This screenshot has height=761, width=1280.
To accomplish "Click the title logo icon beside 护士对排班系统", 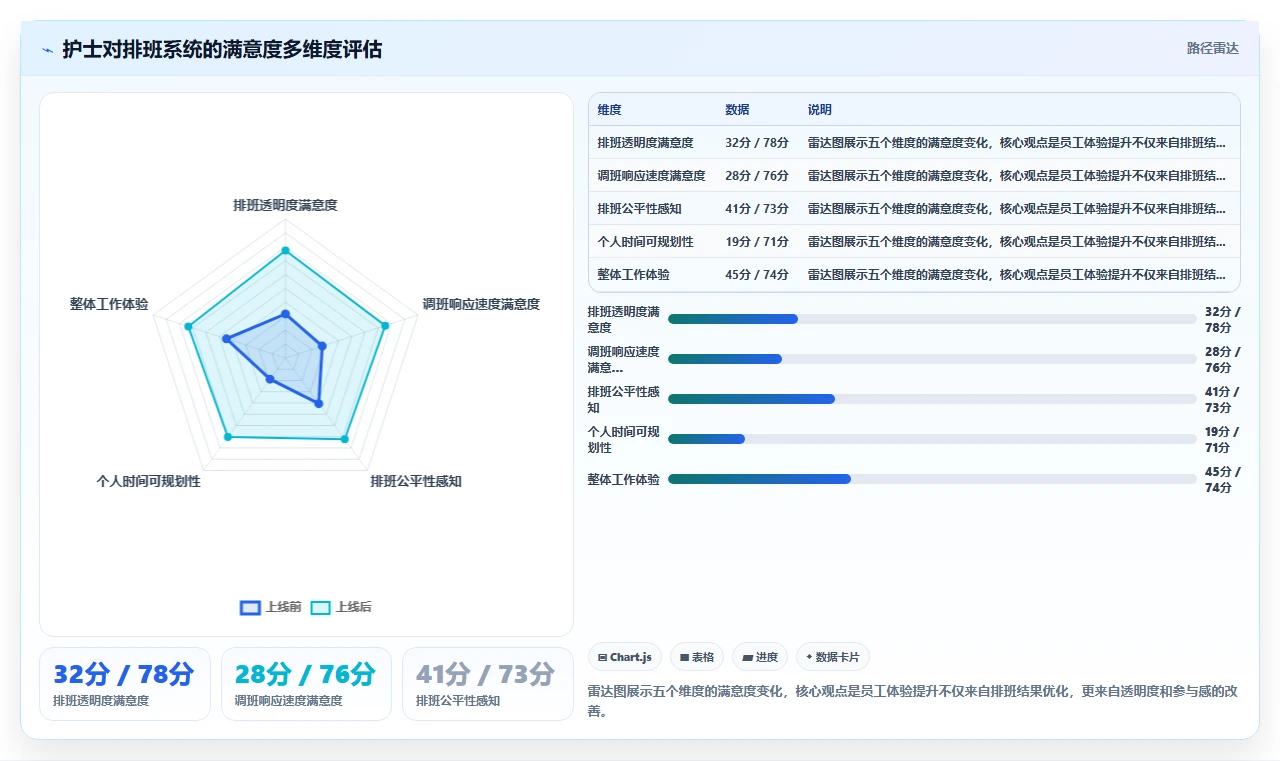I will point(48,50).
